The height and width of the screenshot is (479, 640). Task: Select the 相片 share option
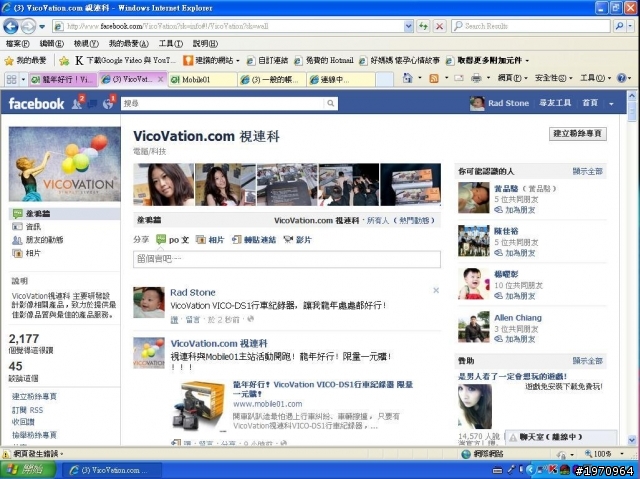pyautogui.click(x=210, y=240)
